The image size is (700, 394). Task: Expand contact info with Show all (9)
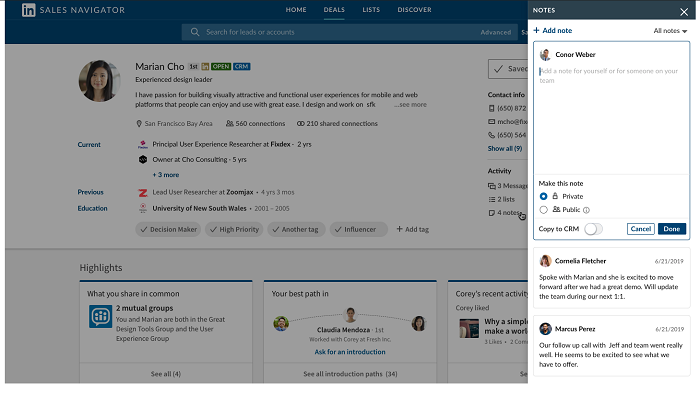click(504, 149)
